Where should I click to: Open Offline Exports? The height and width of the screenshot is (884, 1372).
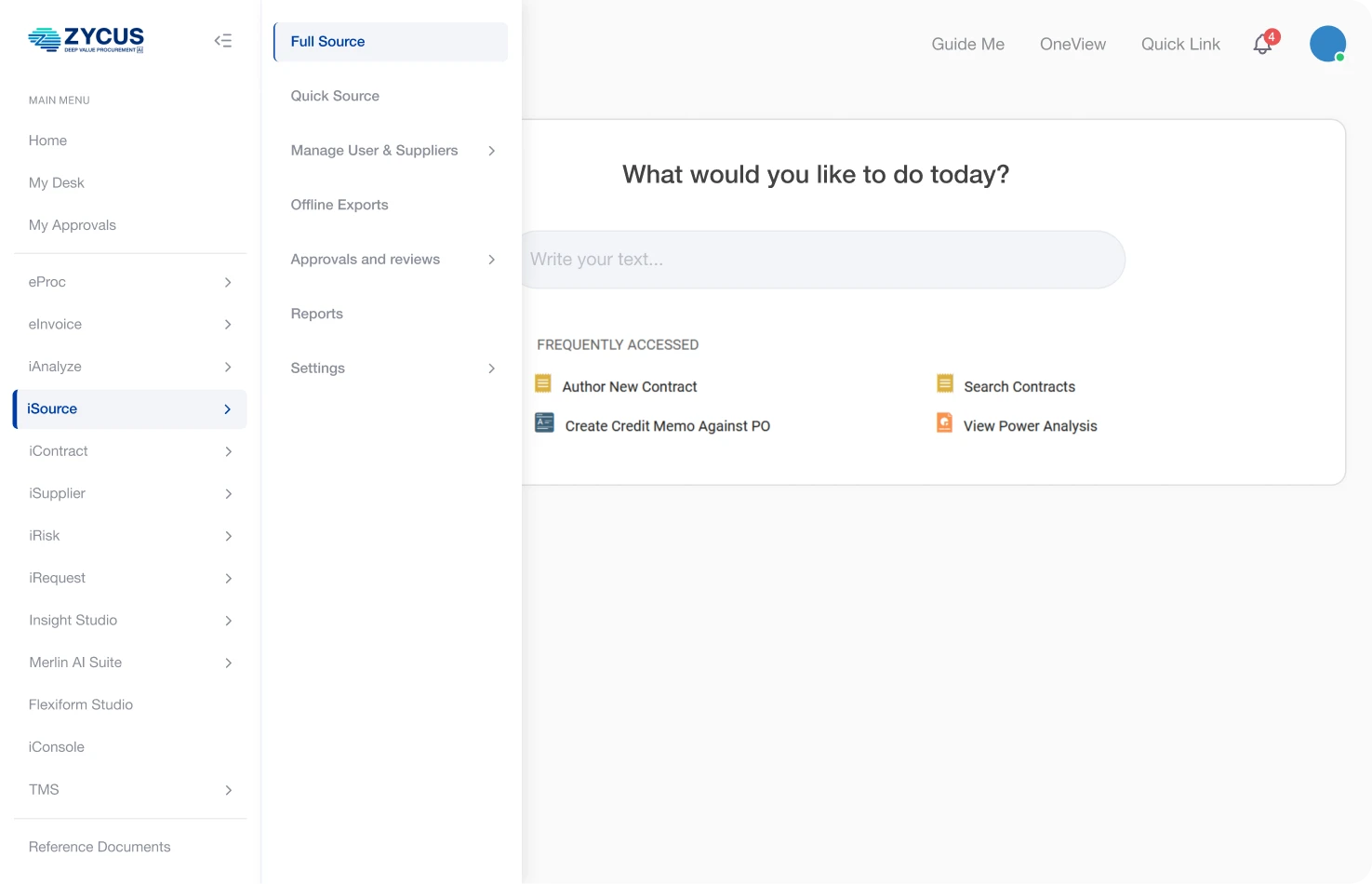pos(340,205)
